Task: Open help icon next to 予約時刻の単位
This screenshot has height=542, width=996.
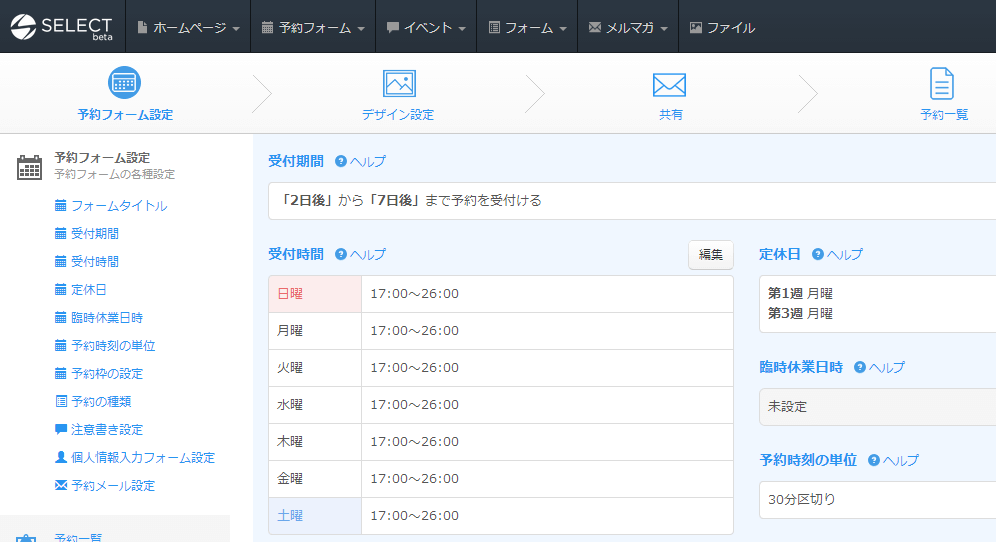Action: click(x=874, y=460)
